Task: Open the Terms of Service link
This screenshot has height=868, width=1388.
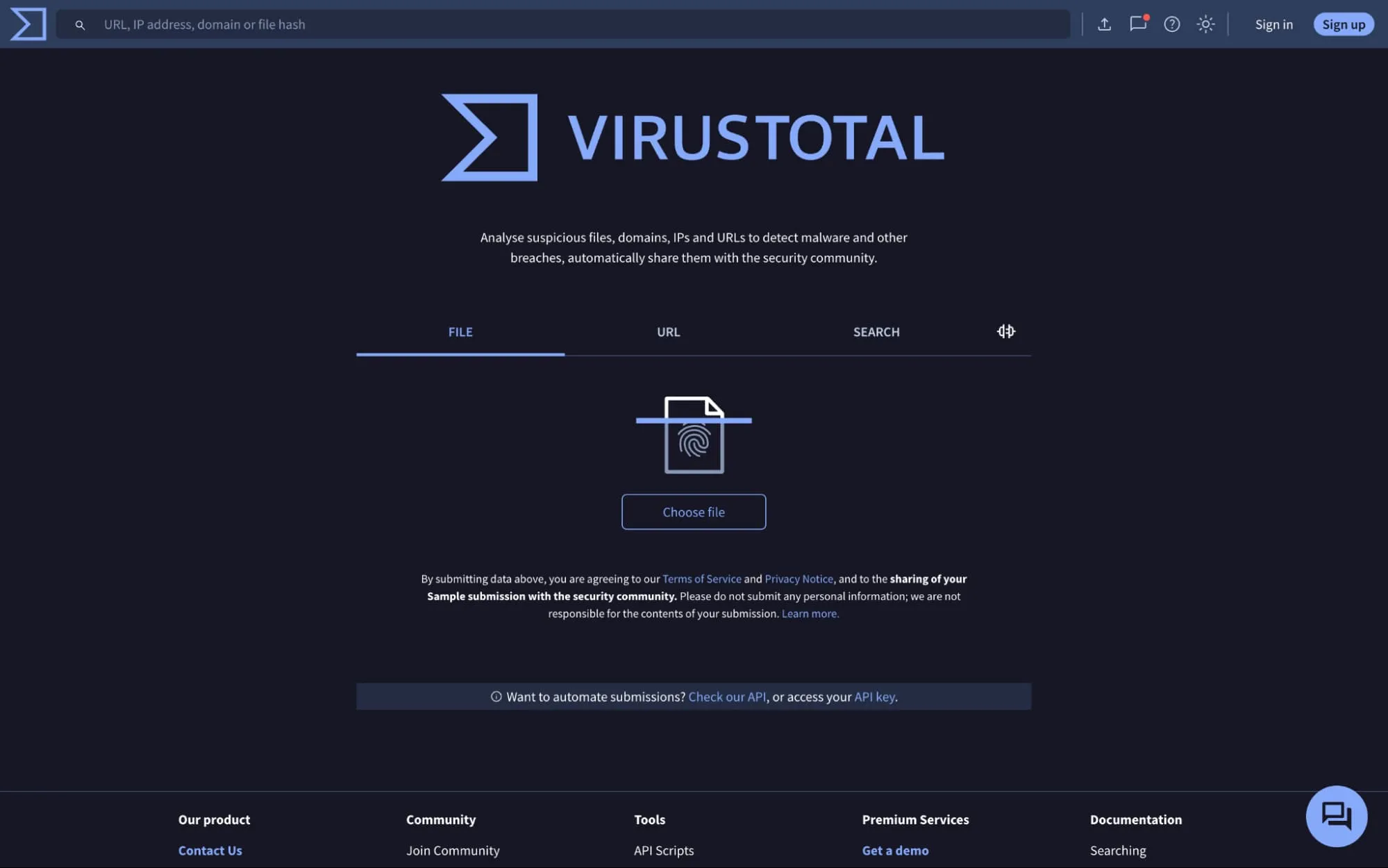Action: click(701, 578)
